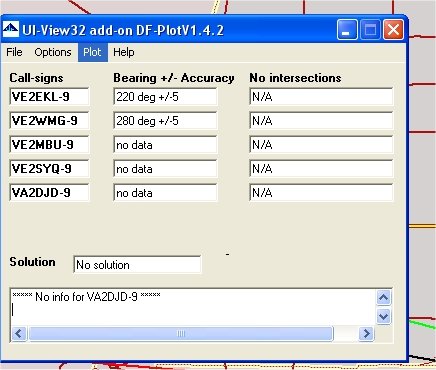436x370 pixels.
Task: Open the Plot menu
Action: [92, 52]
